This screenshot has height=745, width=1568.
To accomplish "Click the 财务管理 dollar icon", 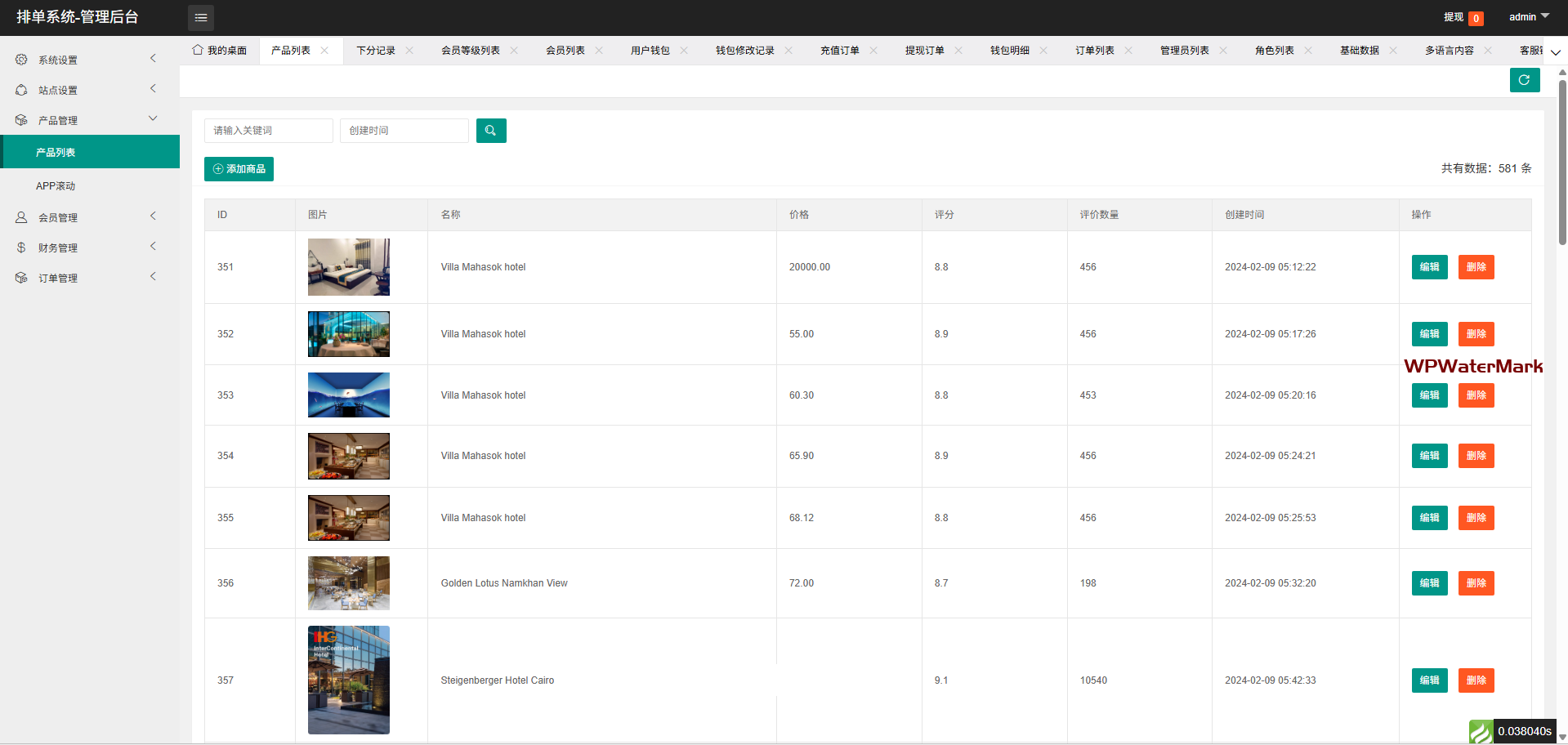I will [x=21, y=248].
